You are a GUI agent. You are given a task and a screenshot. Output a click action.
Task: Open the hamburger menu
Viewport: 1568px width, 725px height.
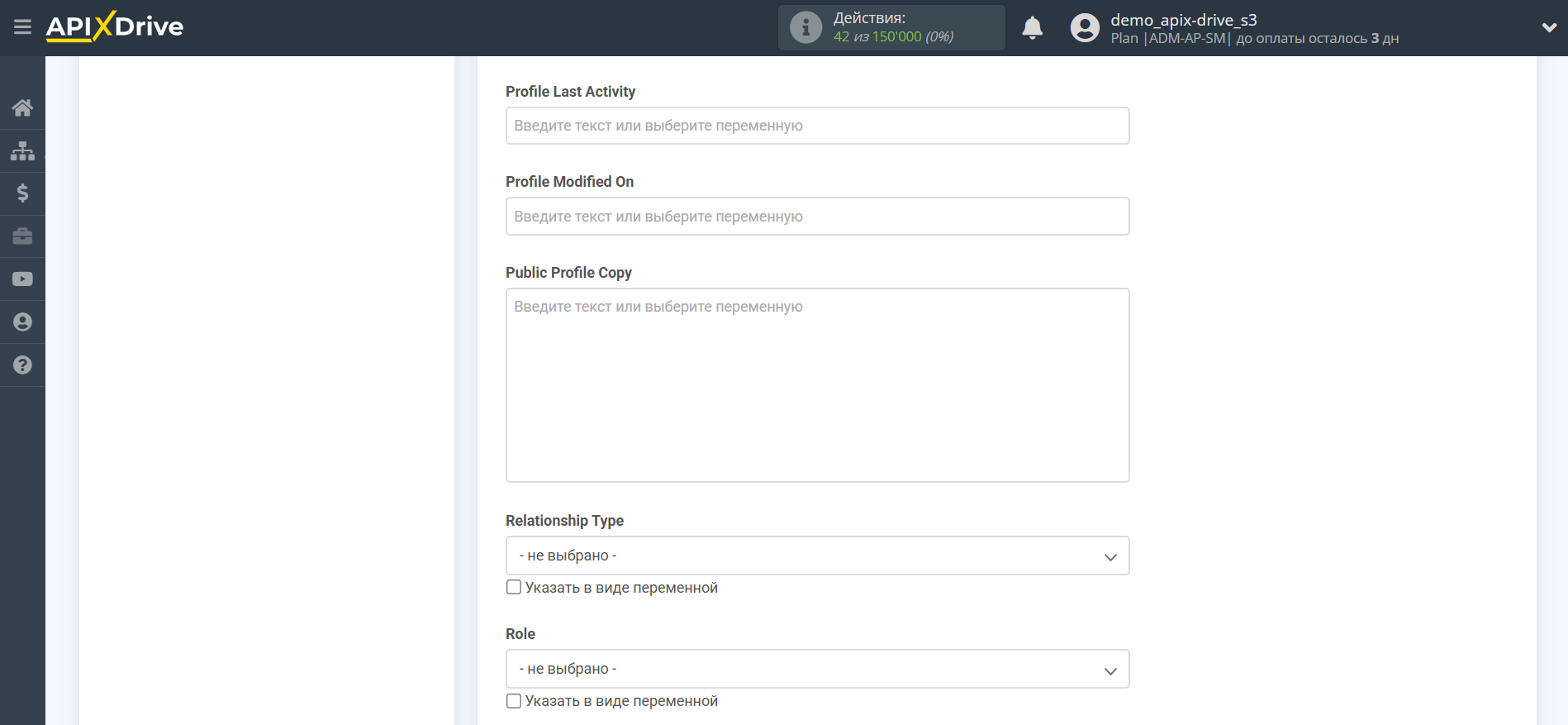click(x=22, y=27)
